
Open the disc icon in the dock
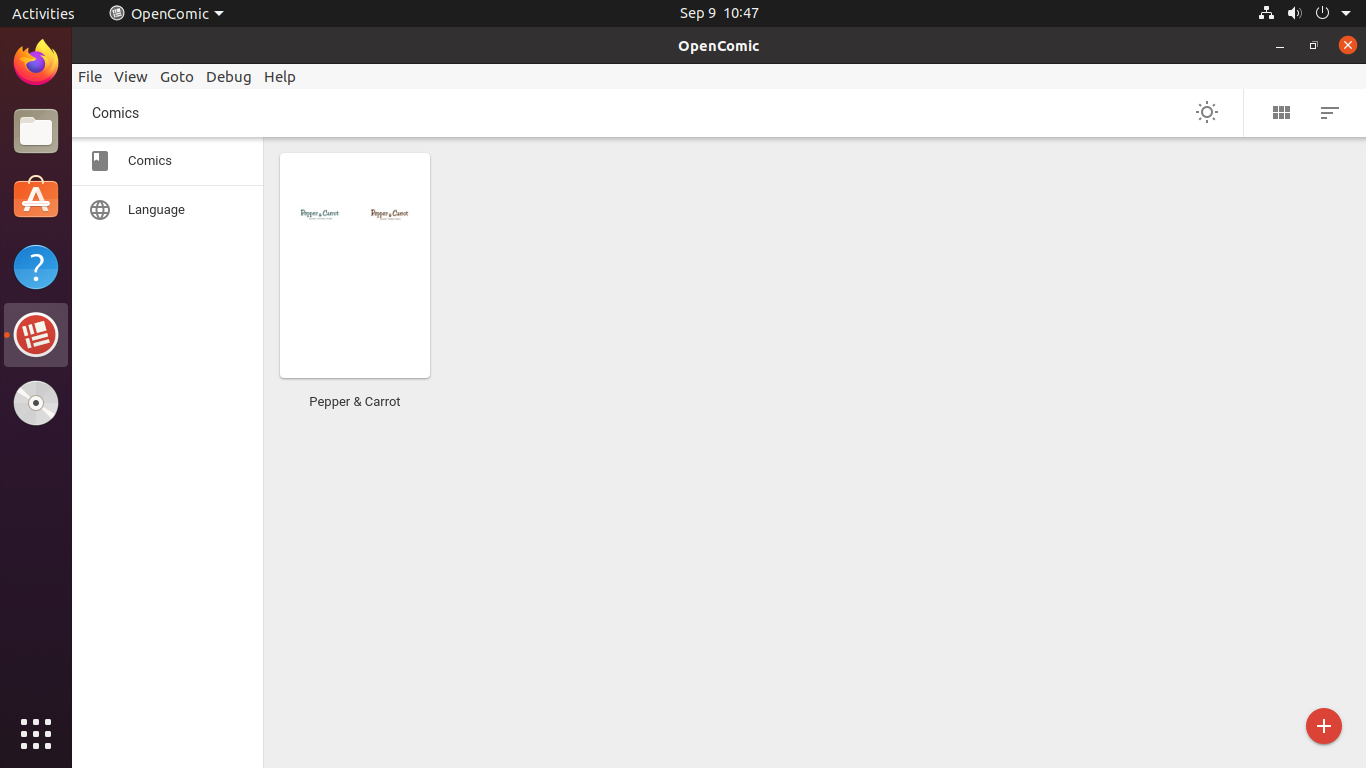[x=36, y=403]
